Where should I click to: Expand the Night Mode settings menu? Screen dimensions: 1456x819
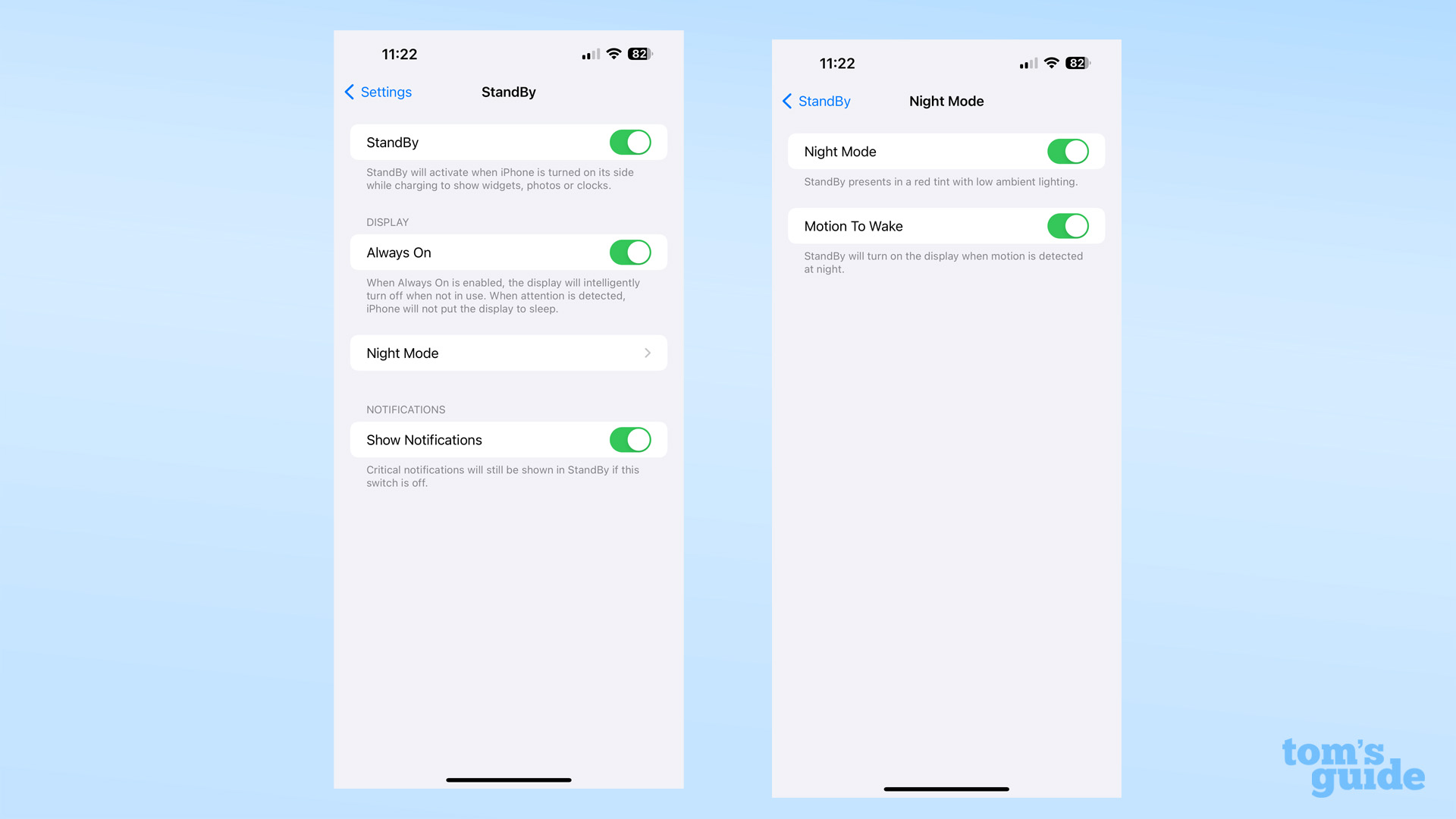point(508,352)
